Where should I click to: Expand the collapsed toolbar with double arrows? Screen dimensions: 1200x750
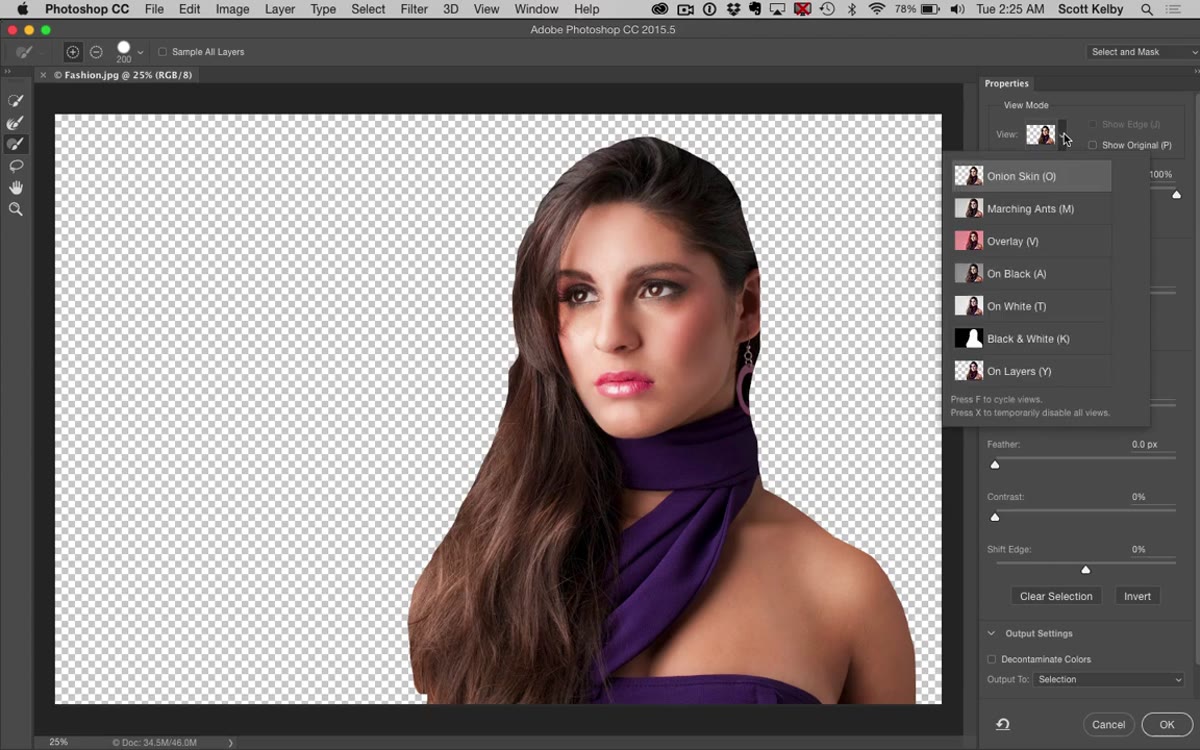8,72
